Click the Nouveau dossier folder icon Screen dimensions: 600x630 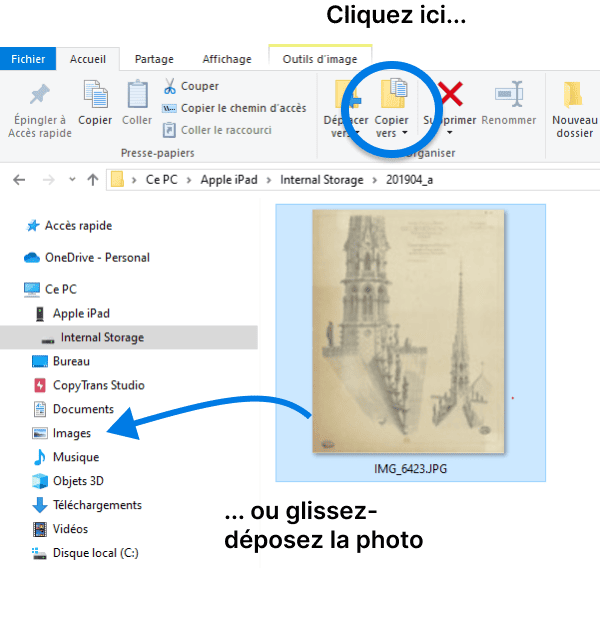[573, 95]
